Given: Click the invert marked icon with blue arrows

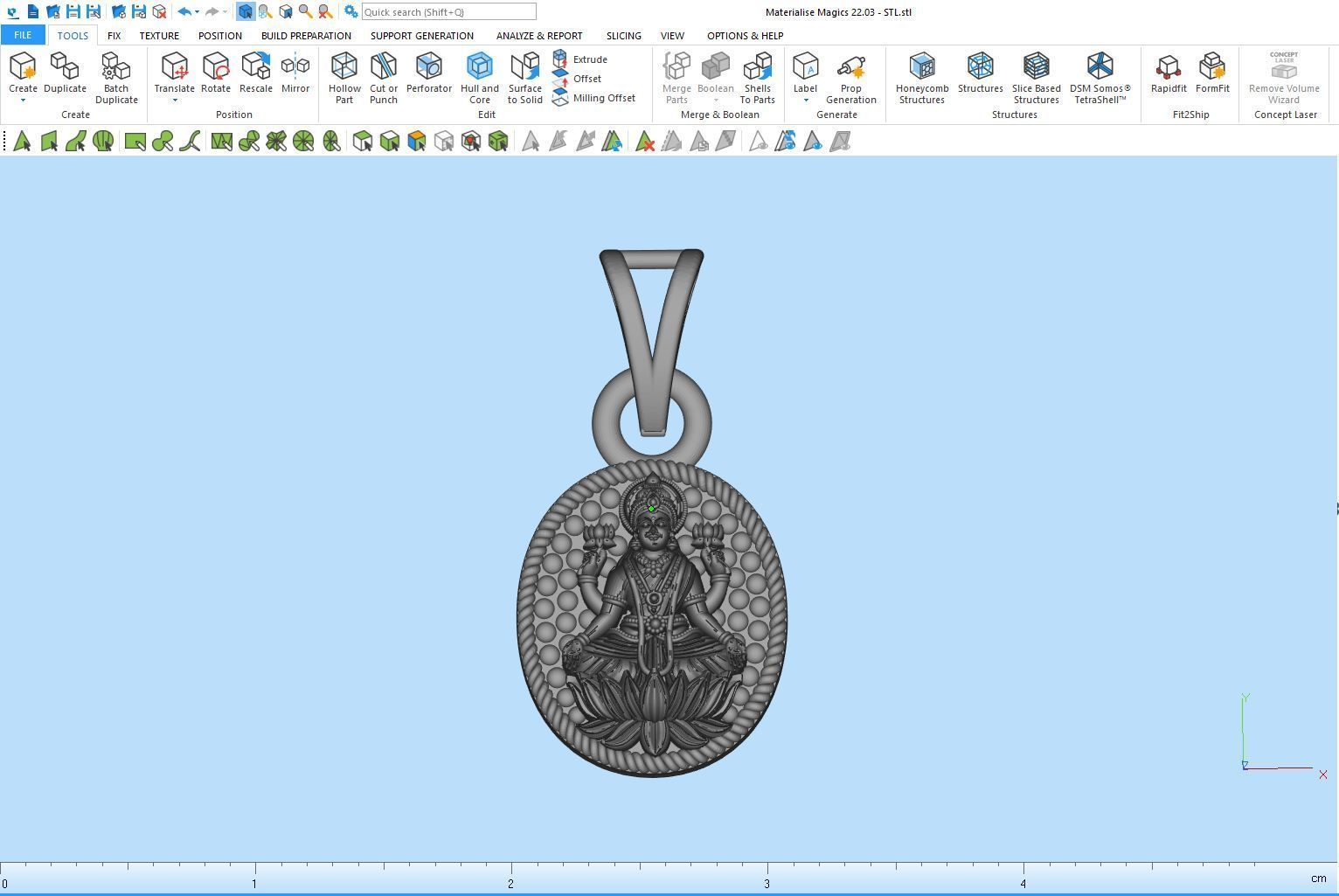Looking at the screenshot, I should pyautogui.click(x=612, y=142).
